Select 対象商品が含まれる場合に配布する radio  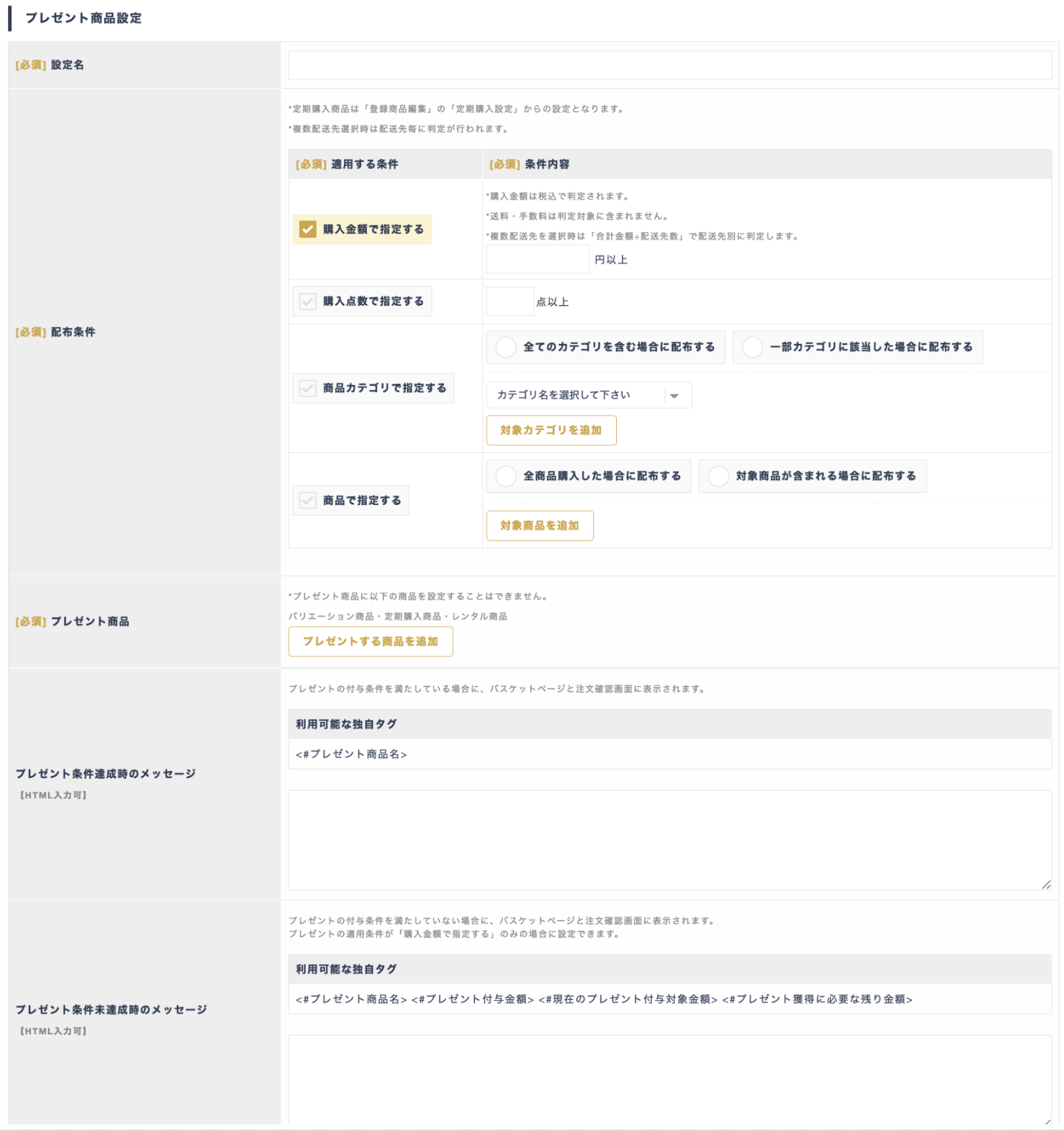tap(718, 476)
